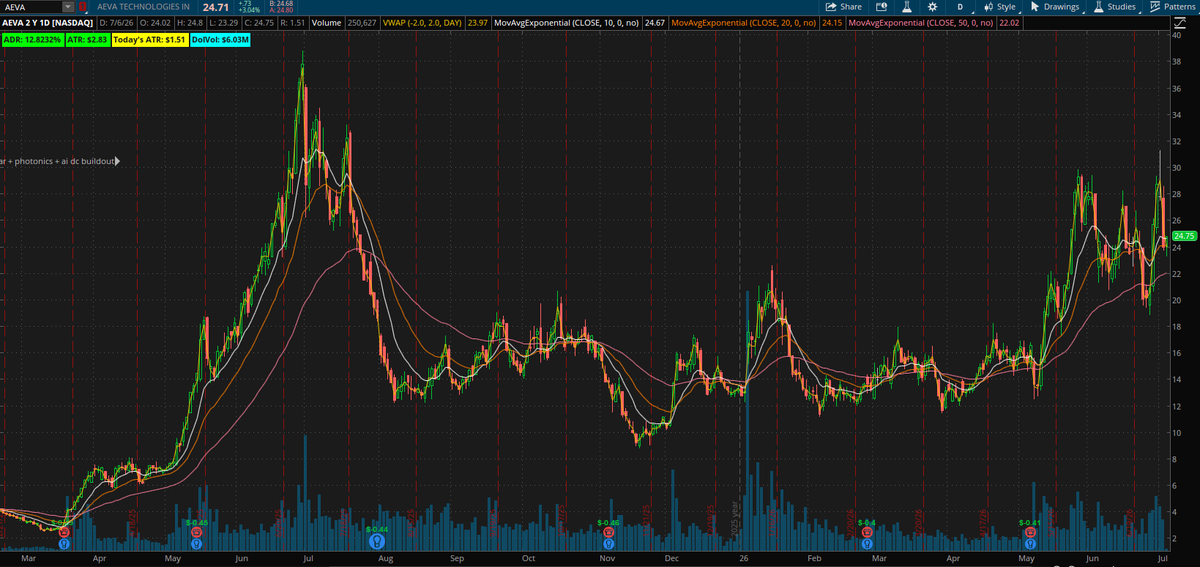Click the red earnings call icon under $-0.45

pyautogui.click(x=196, y=534)
